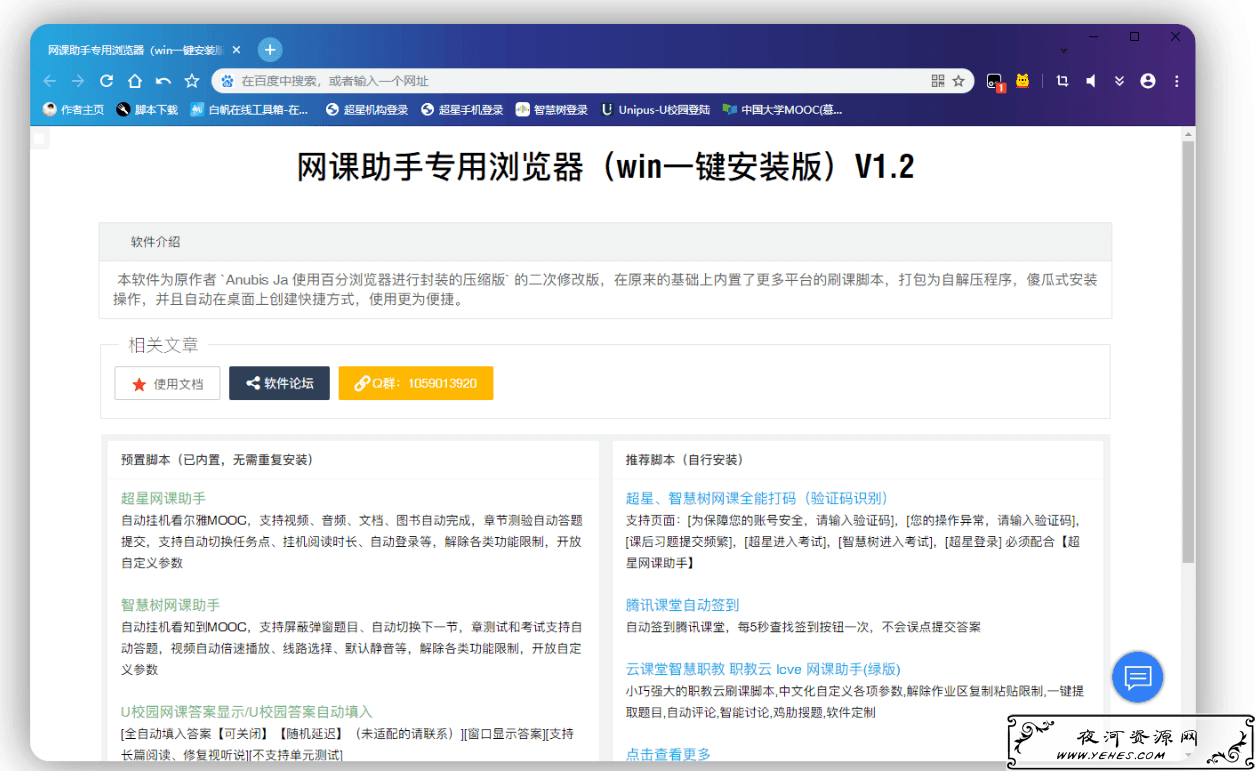Click 点击查看更多 link
The height and width of the screenshot is (771, 1256).
(x=668, y=754)
